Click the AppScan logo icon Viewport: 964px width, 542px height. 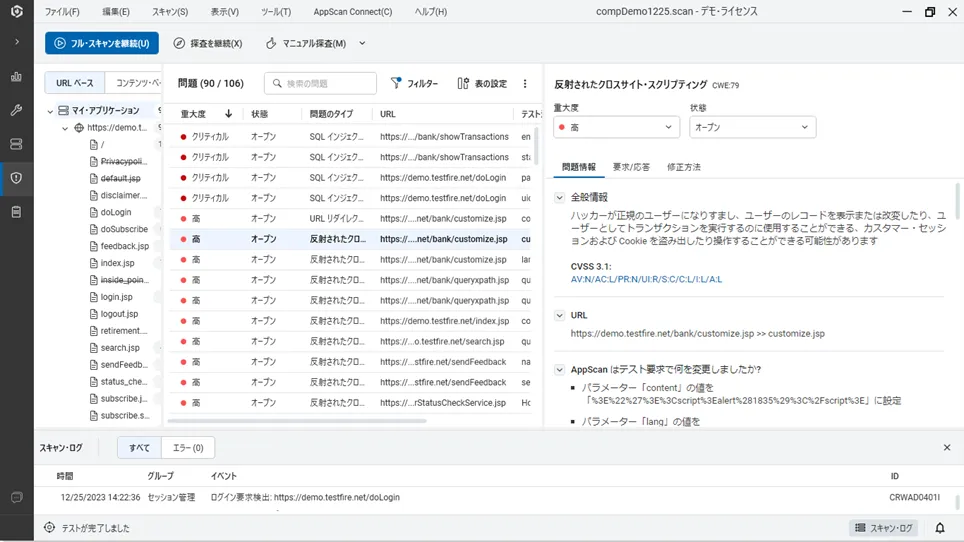pos(17,12)
